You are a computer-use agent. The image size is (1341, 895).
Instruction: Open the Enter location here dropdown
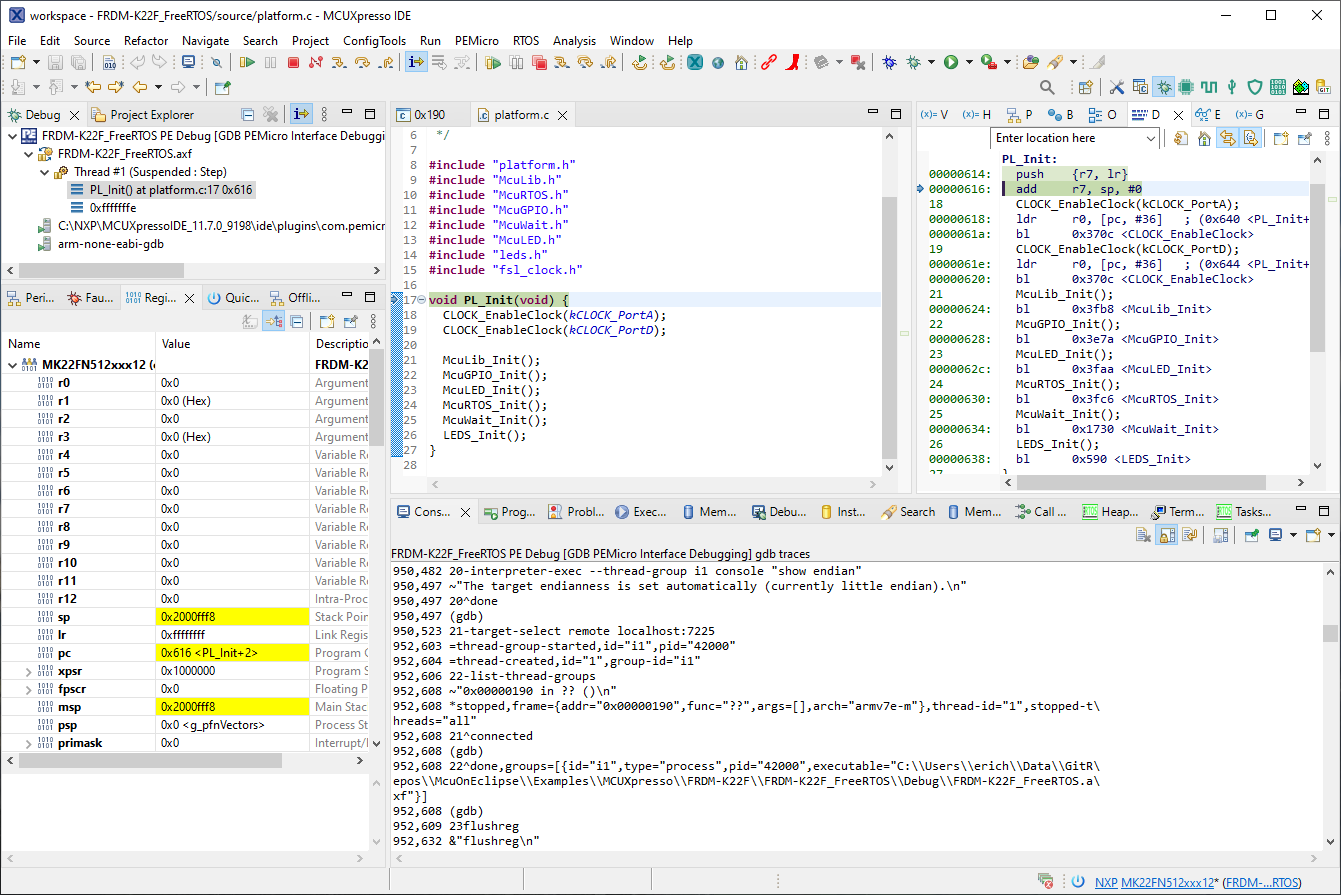click(x=1150, y=138)
